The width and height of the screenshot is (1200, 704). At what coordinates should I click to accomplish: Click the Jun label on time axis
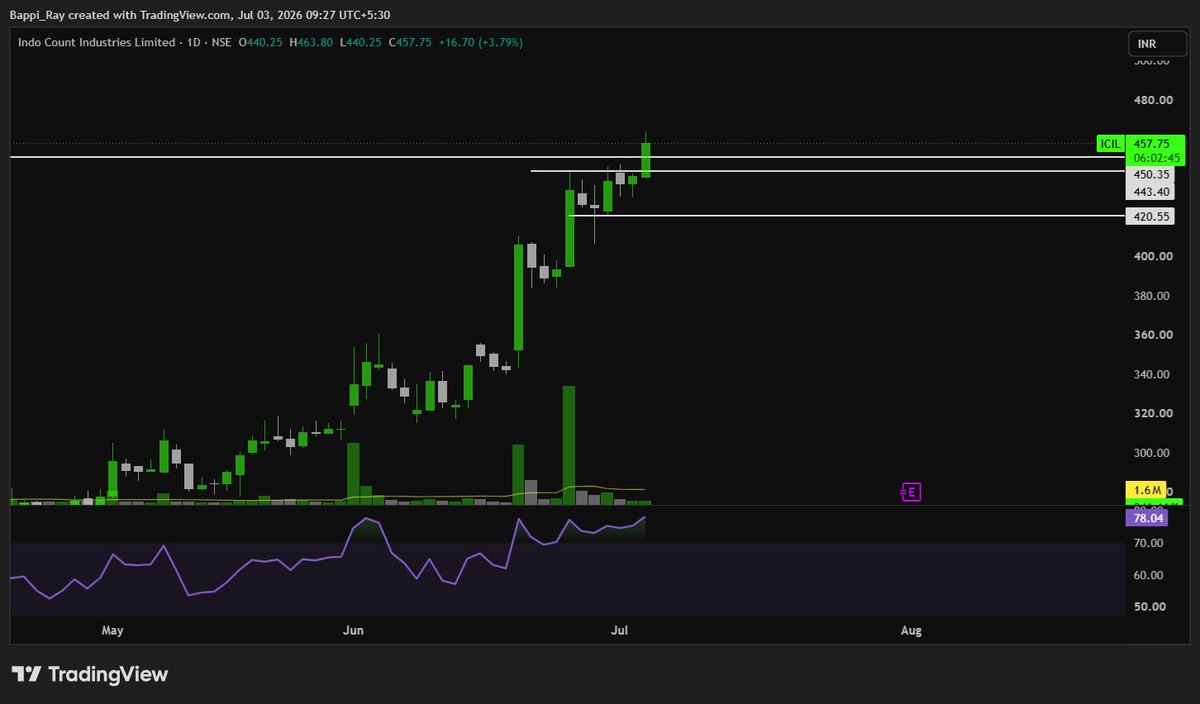353,630
